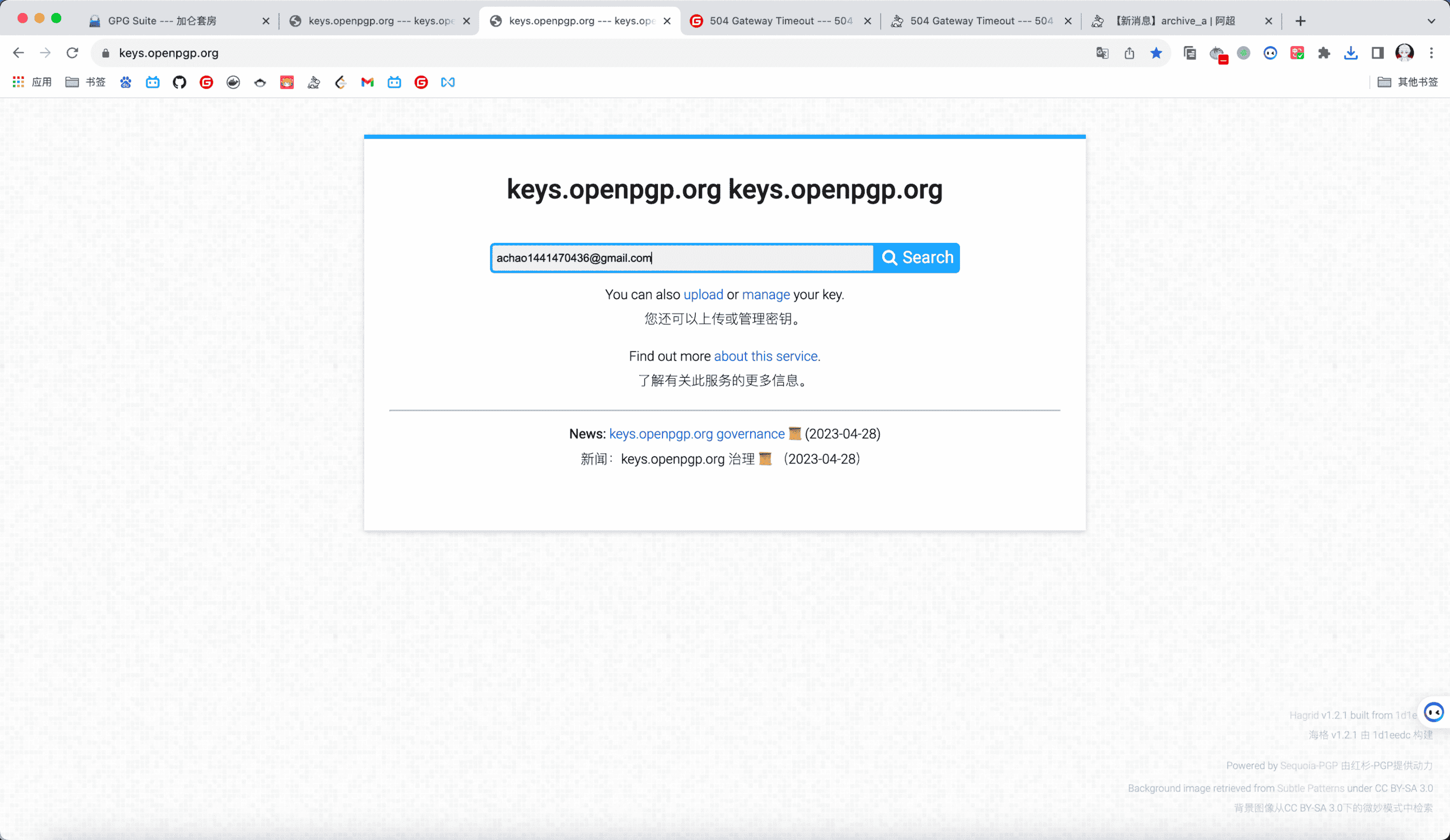Click the Baidu paw bookmark icon
Viewport: 1450px width, 840px height.
(125, 82)
